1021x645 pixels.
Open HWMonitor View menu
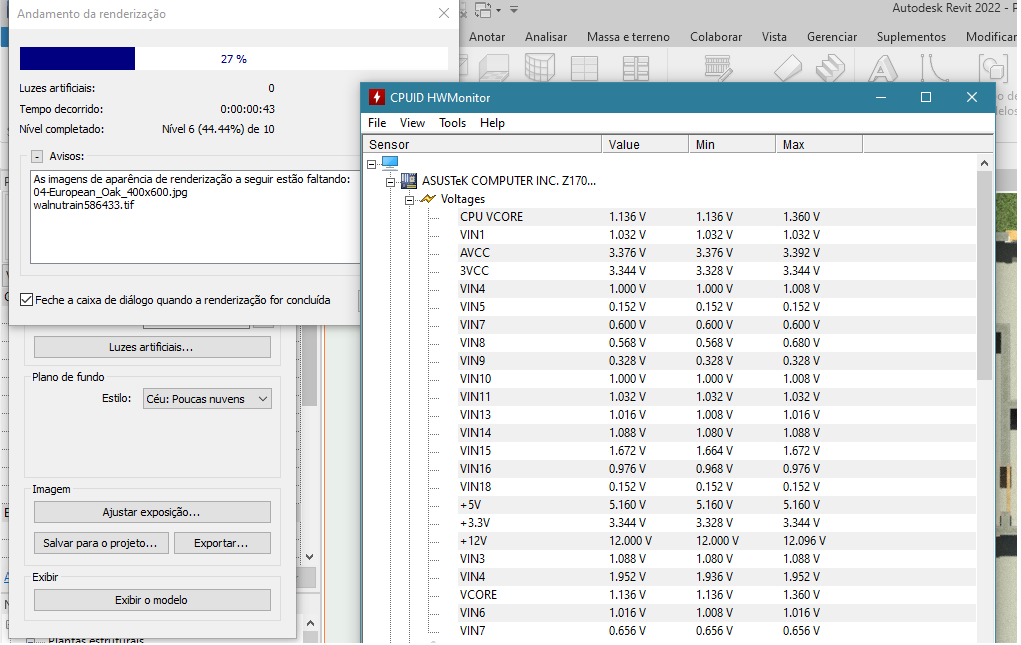point(412,122)
